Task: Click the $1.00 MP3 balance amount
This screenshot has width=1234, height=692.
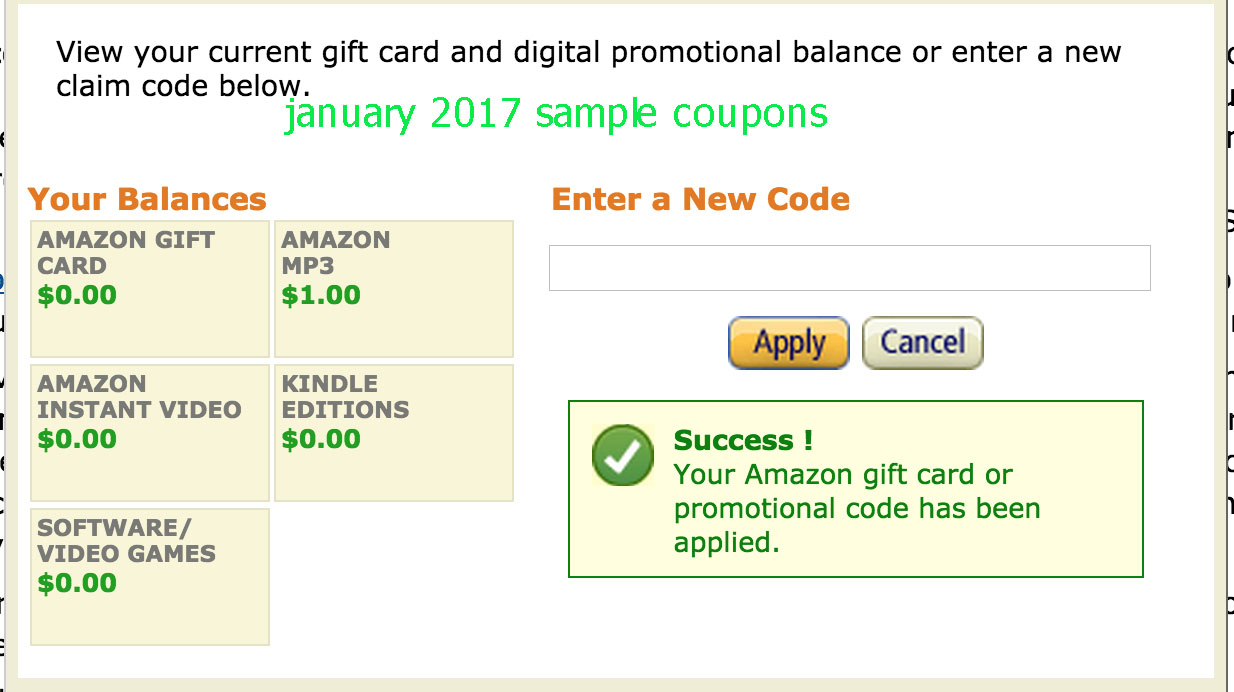Action: pyautogui.click(x=321, y=296)
